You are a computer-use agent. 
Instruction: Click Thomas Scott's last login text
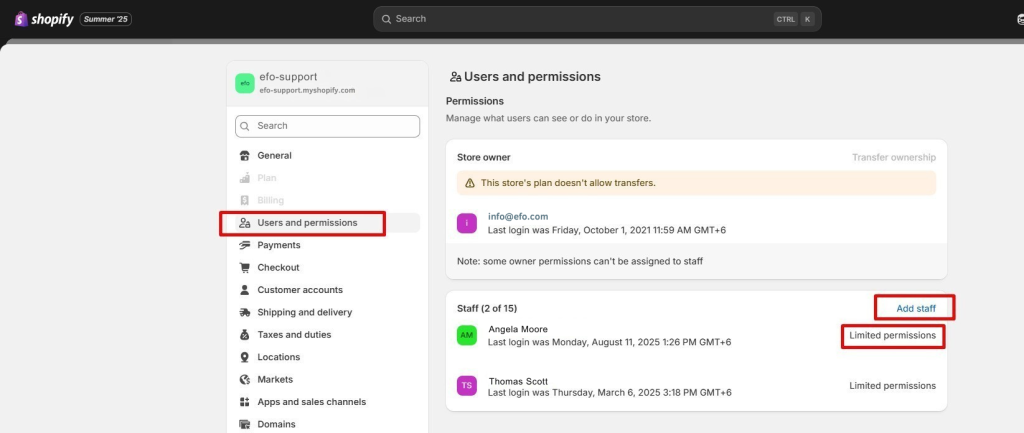click(609, 393)
